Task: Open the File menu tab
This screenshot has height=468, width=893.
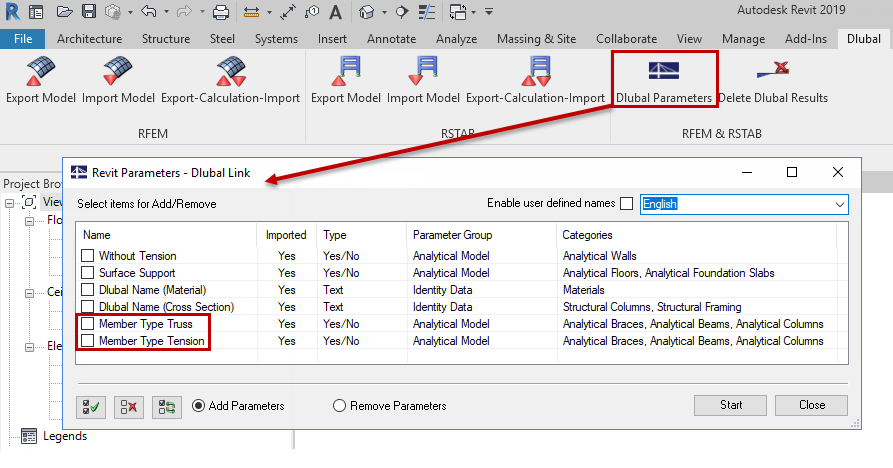Action: point(23,39)
